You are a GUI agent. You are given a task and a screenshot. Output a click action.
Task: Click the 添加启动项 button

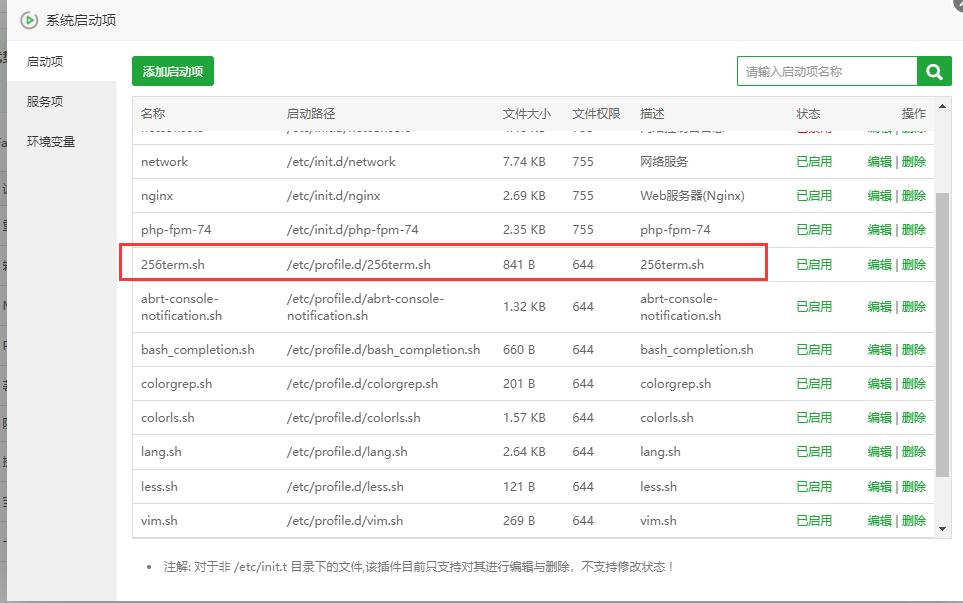(173, 71)
